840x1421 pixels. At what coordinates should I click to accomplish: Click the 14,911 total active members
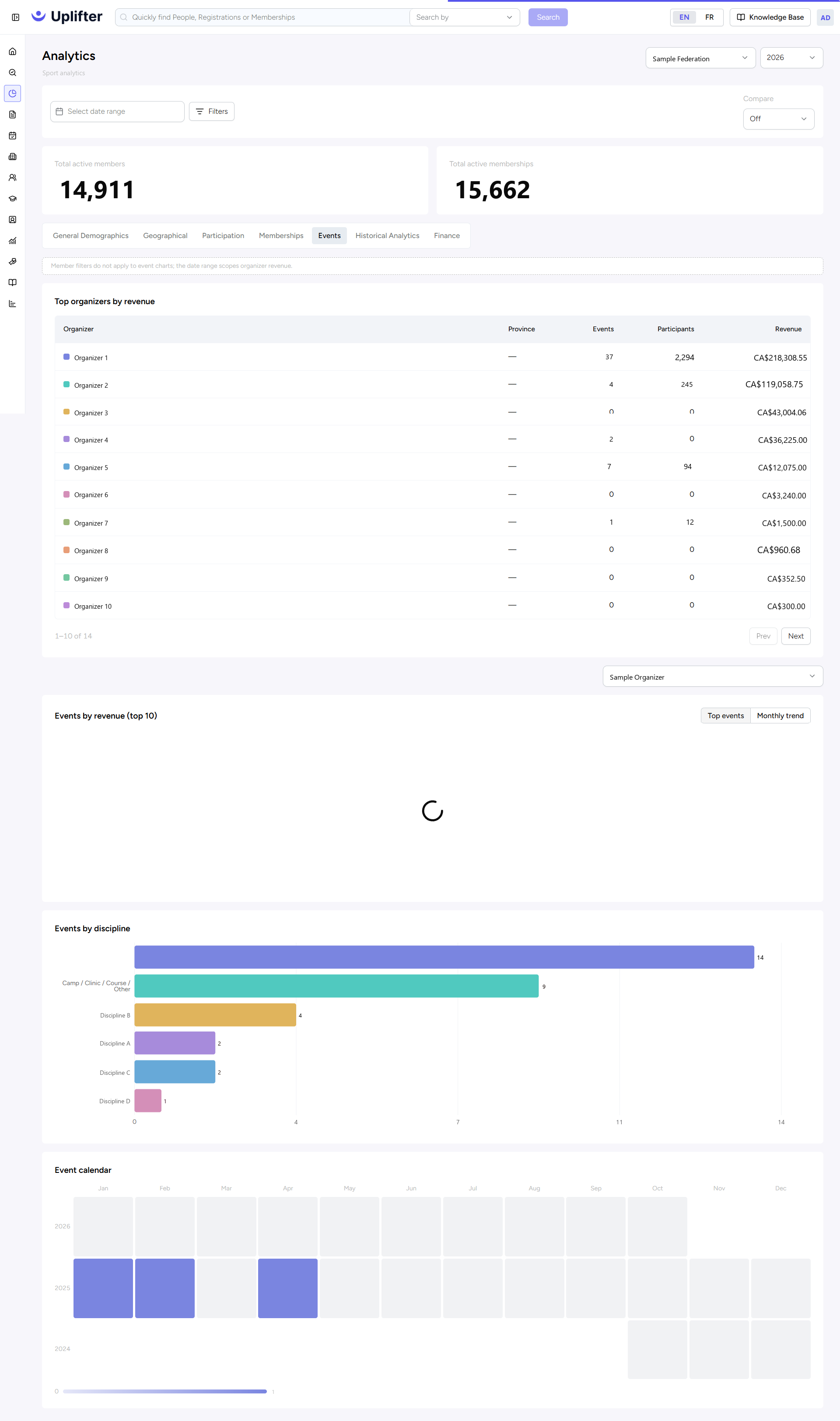pos(98,190)
